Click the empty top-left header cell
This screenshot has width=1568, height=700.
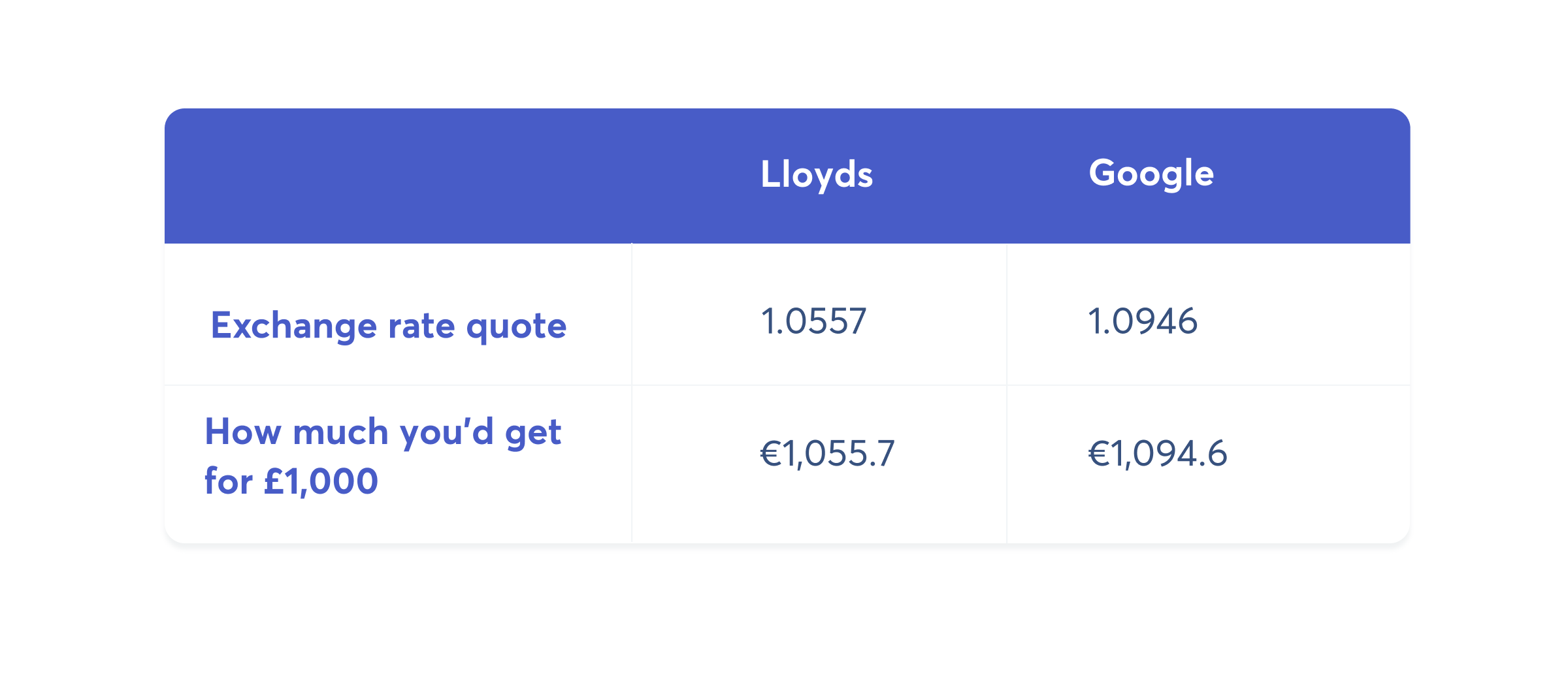(398, 176)
